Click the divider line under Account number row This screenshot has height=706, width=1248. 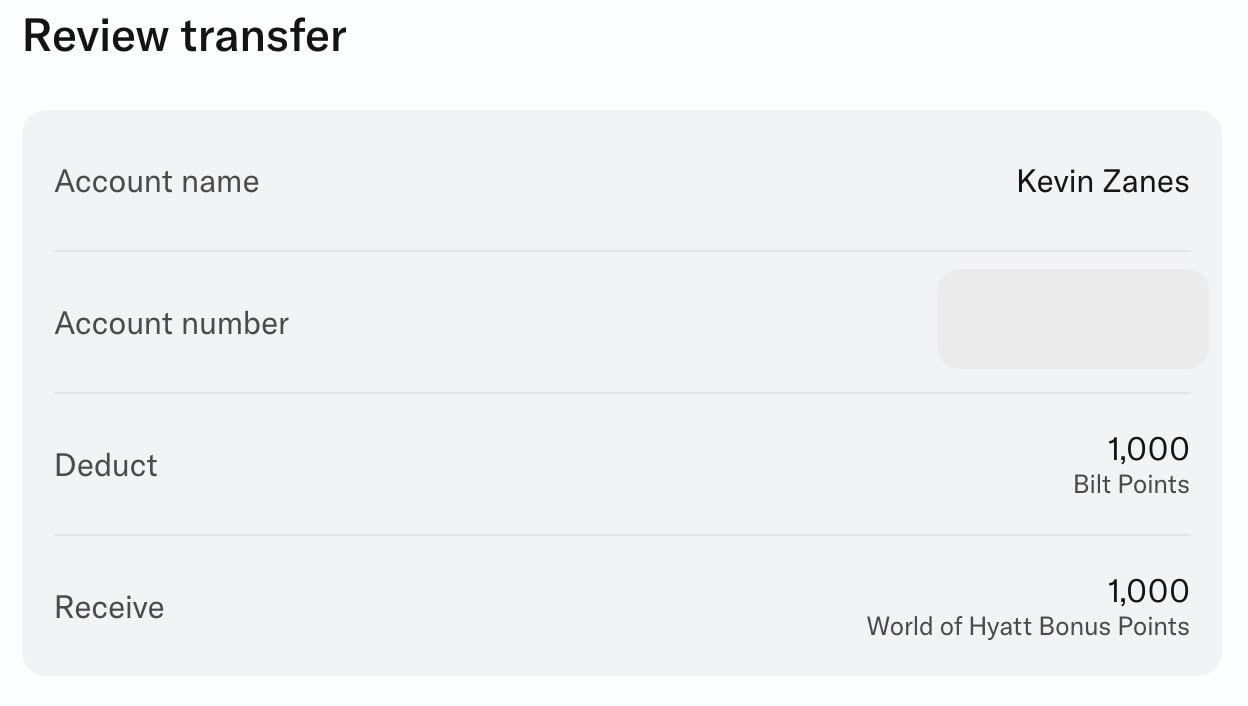(x=621, y=393)
